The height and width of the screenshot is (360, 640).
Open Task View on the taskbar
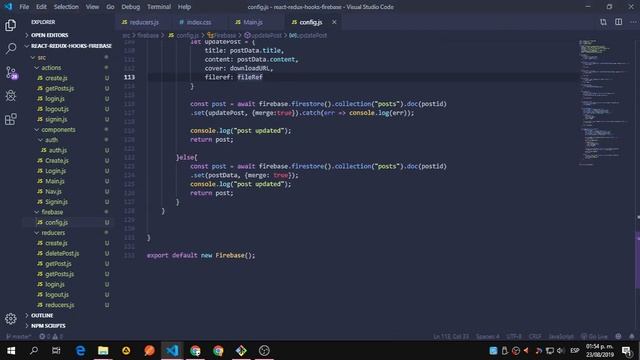(x=56, y=351)
